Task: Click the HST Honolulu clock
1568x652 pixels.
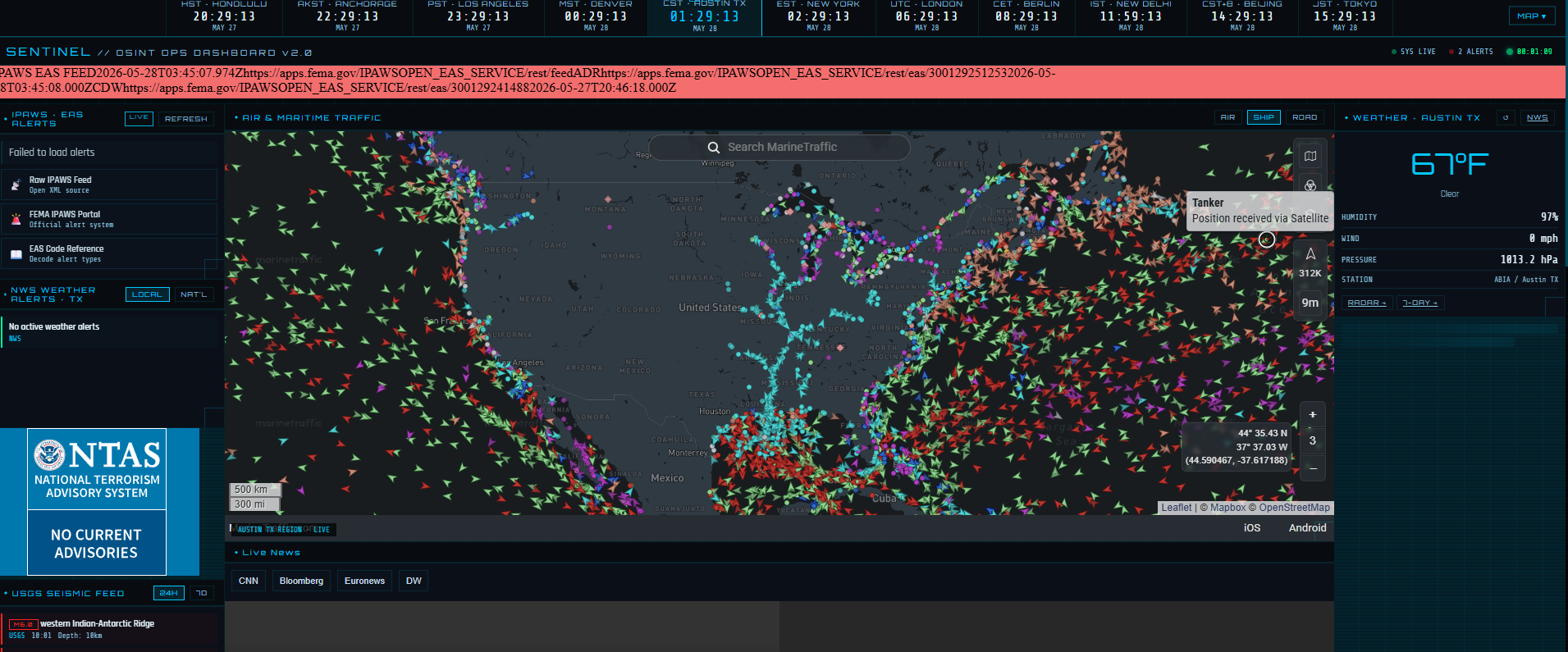Action: click(224, 16)
